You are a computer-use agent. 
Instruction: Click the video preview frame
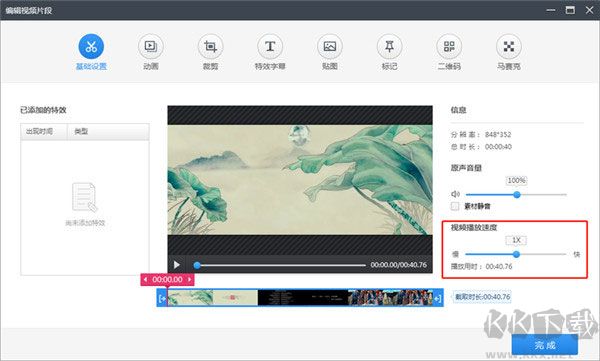tap(300, 180)
